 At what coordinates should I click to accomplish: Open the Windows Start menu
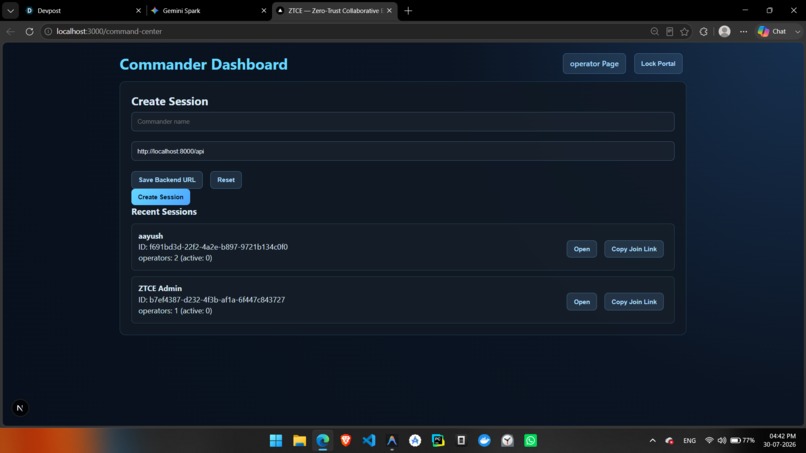(276, 440)
